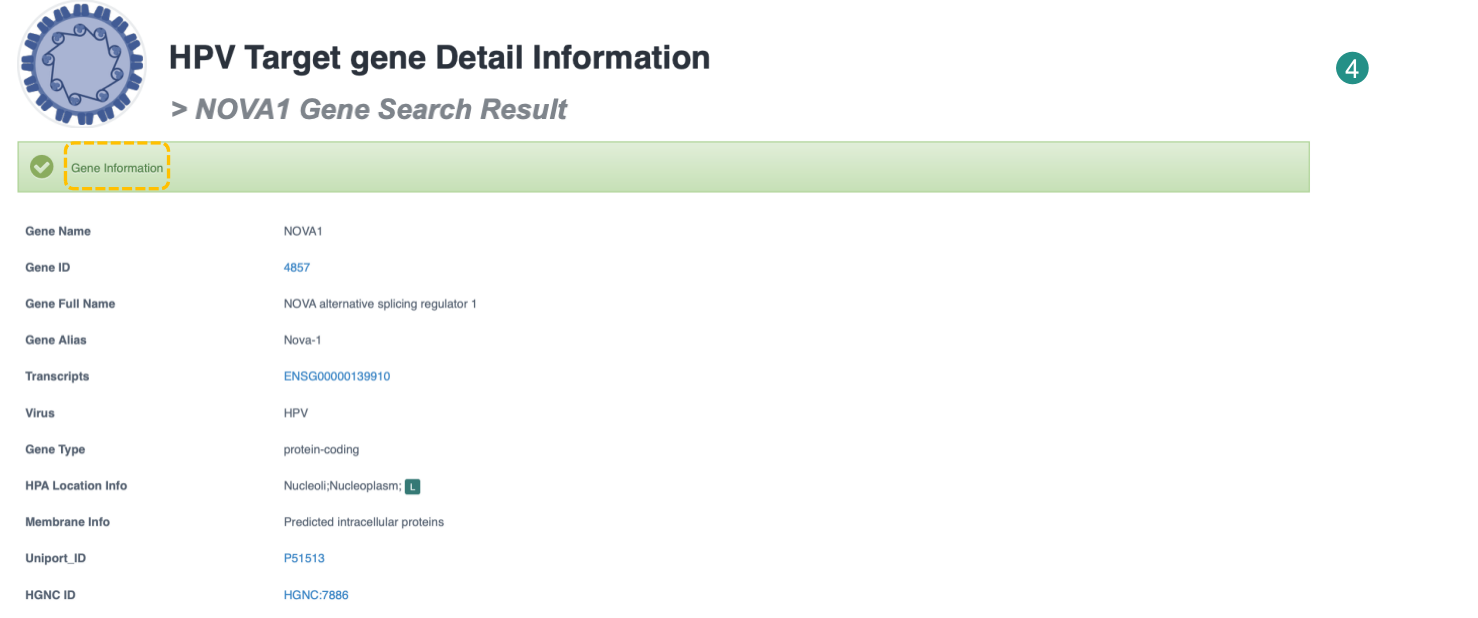
Task: Click the green L badge icon
Action: coord(413,487)
